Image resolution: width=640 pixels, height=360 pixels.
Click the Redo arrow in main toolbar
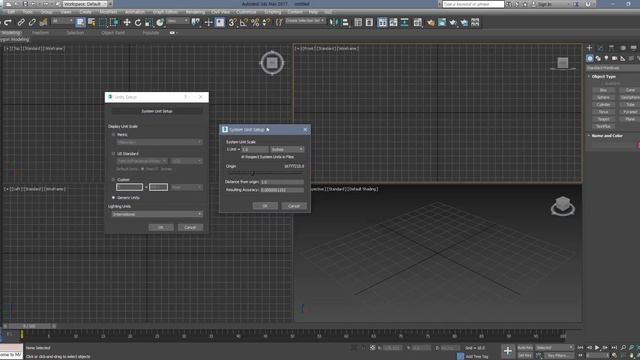pyautogui.click(x=8, y=22)
